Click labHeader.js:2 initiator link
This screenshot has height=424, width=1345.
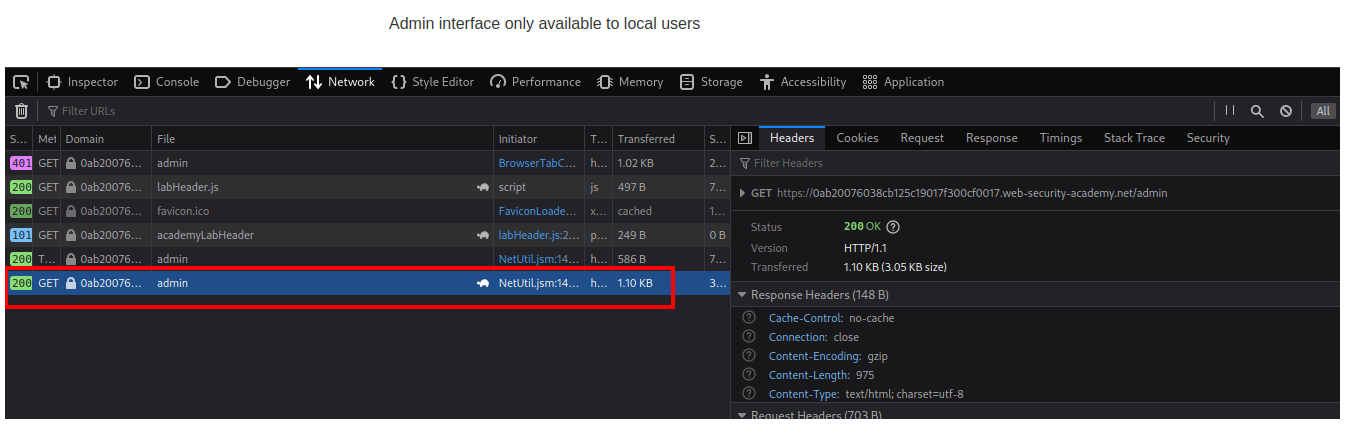pyautogui.click(x=538, y=235)
